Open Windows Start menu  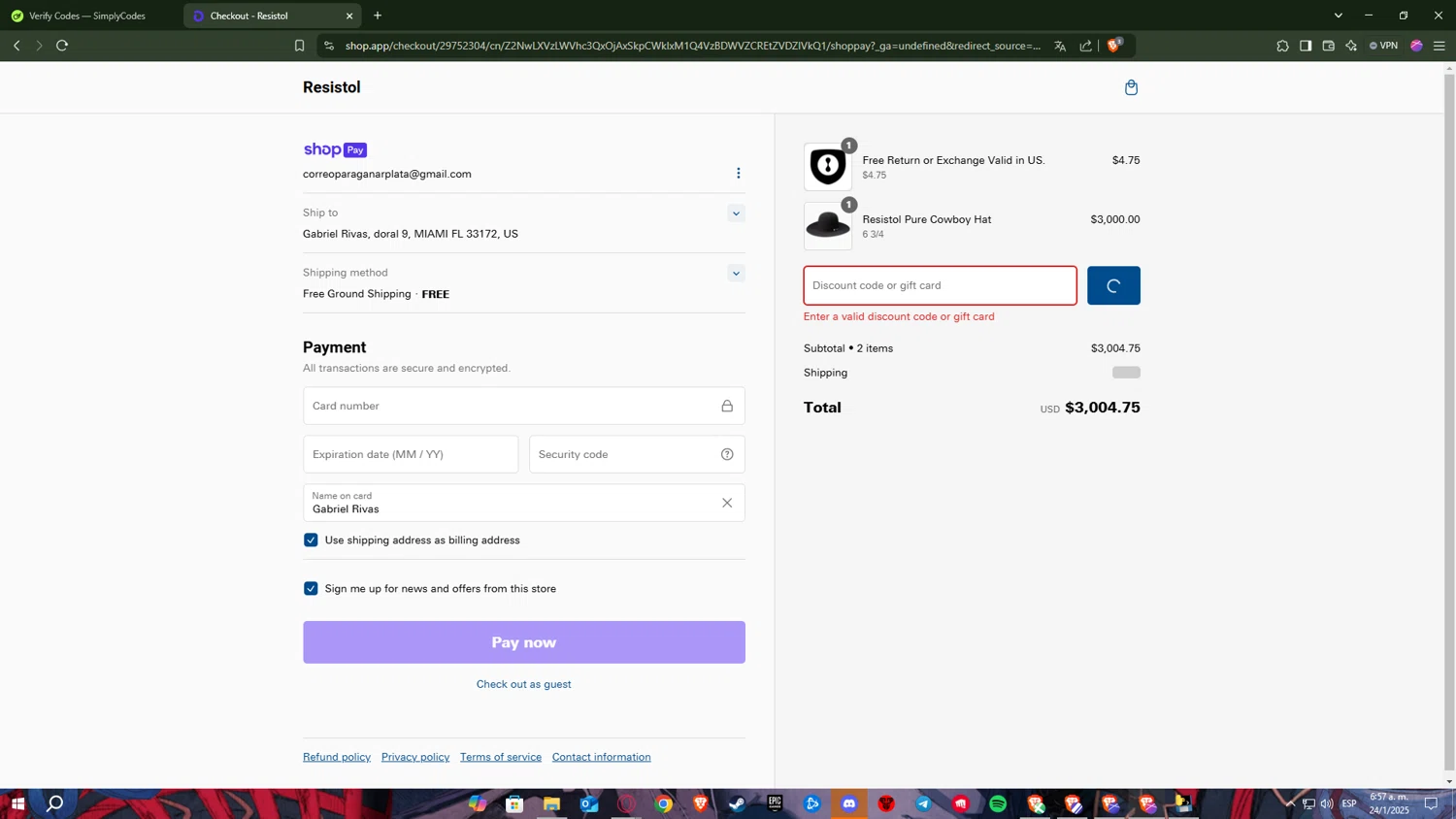(x=17, y=803)
